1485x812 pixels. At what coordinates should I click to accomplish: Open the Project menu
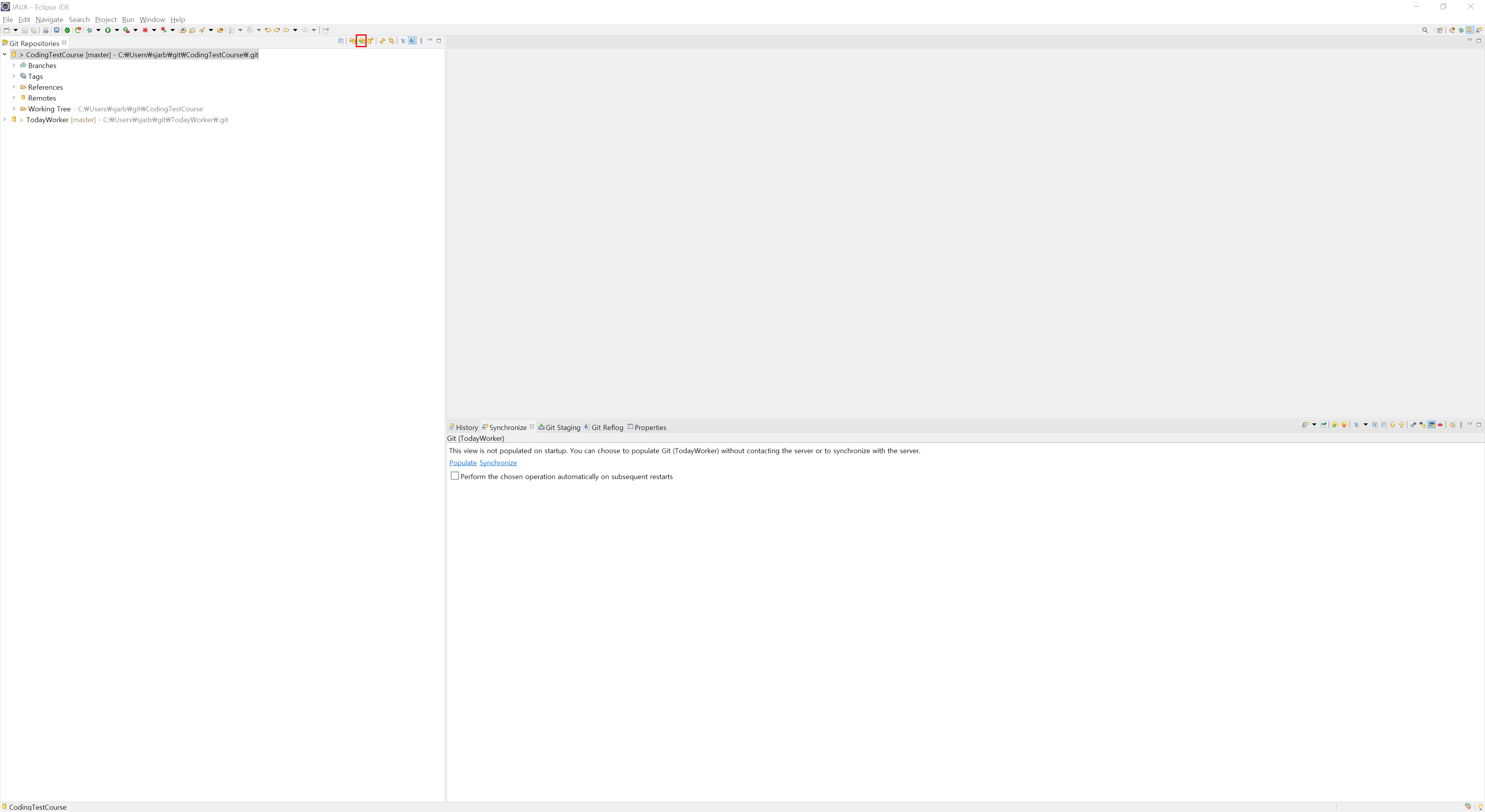(x=106, y=20)
